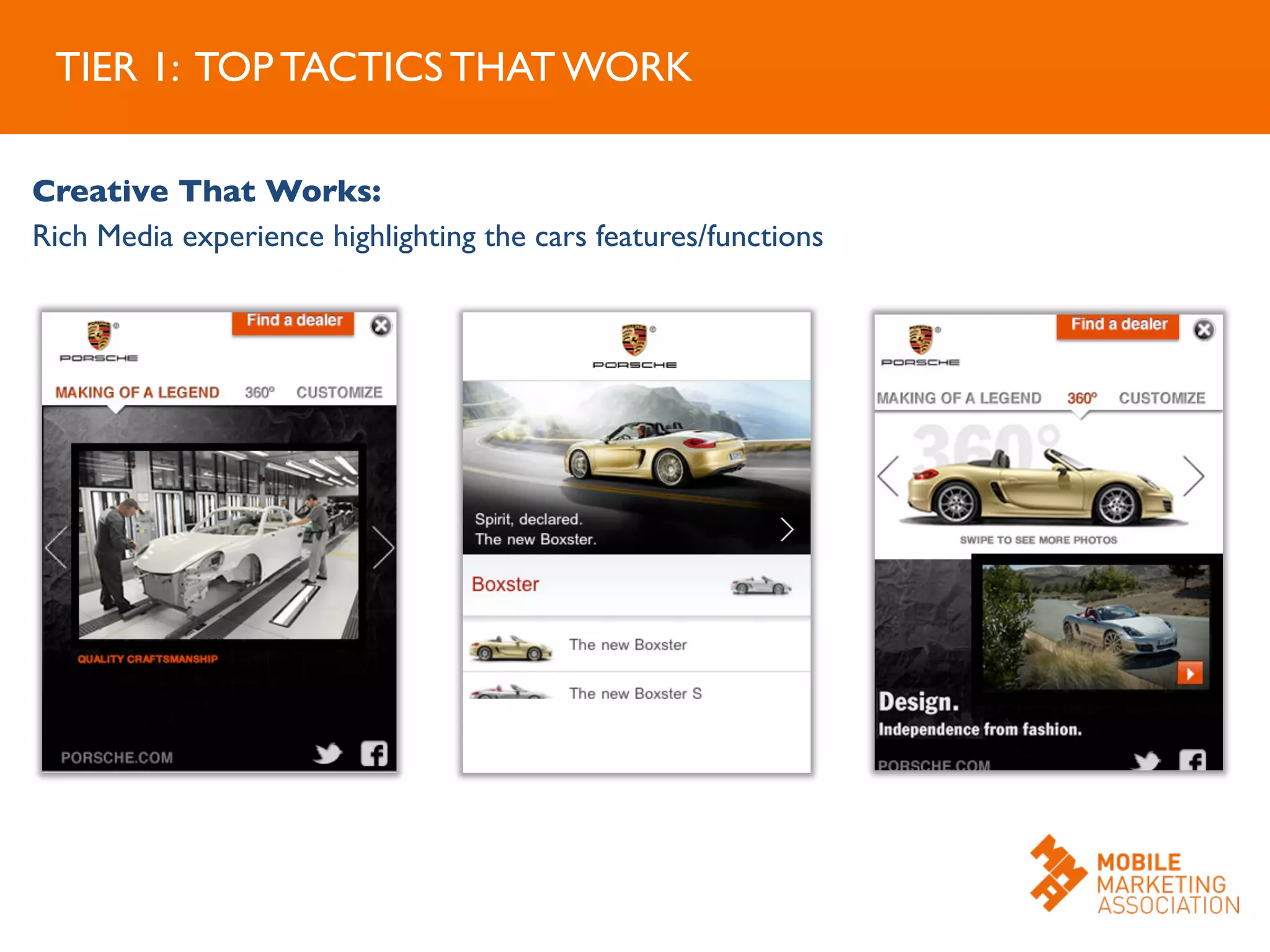Viewport: 1270px width, 952px height.
Task: Close the left Porsche ad with X icon
Action: pos(381,325)
